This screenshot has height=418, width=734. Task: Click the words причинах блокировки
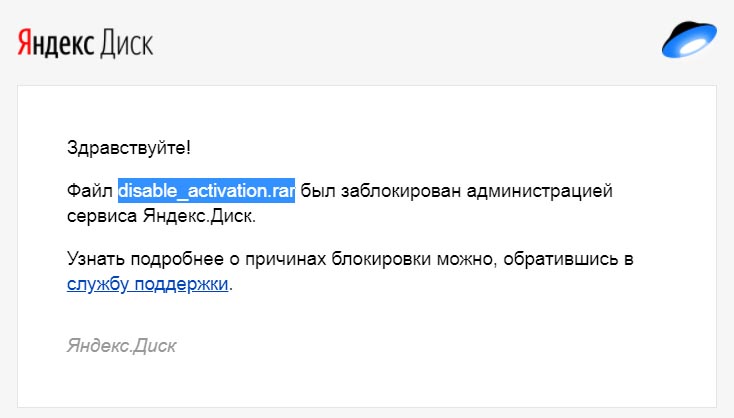click(x=338, y=260)
